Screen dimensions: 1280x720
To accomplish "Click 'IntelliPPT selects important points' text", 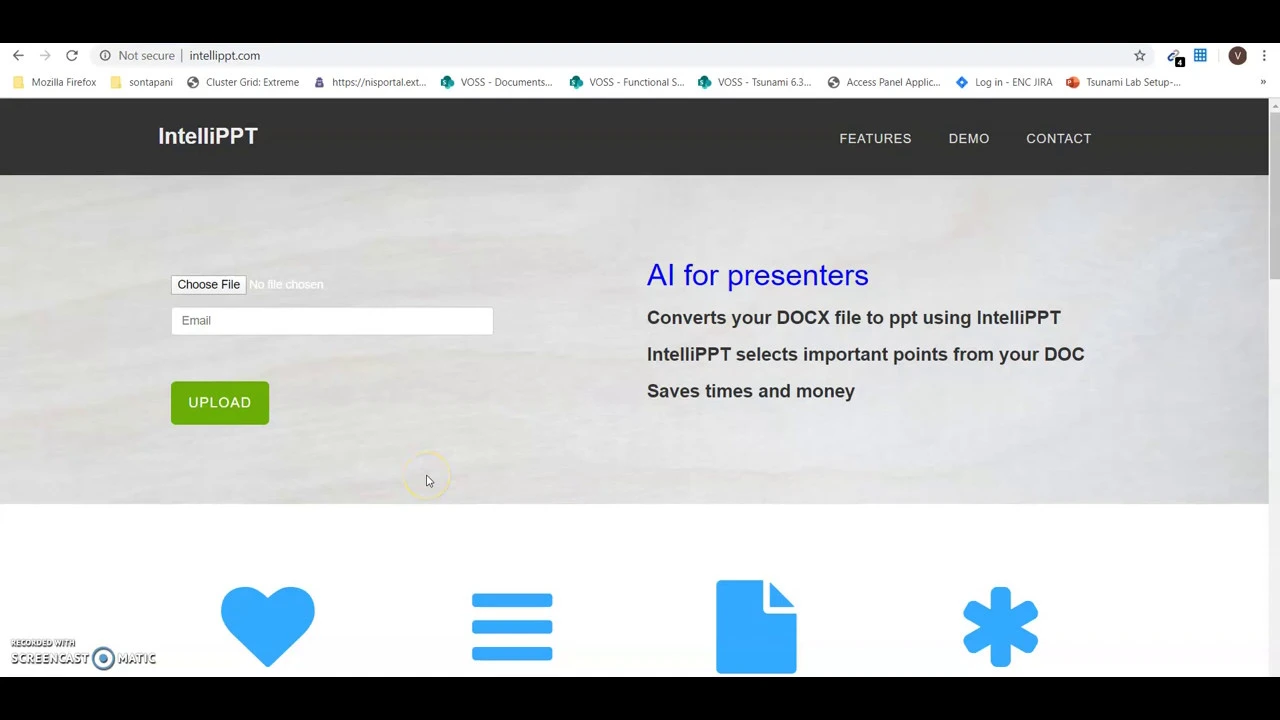I will click(x=865, y=354).
